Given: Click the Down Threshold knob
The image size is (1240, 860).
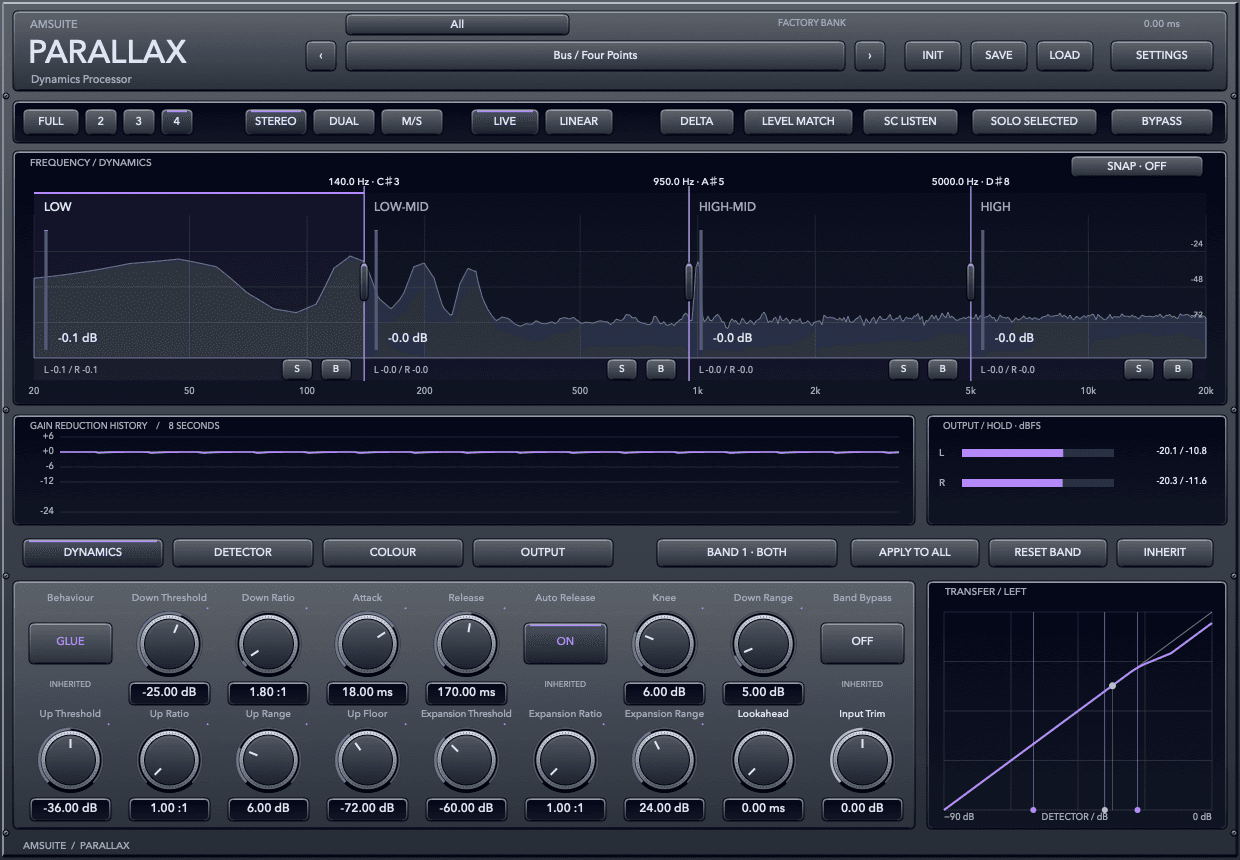Looking at the screenshot, I should (x=169, y=643).
